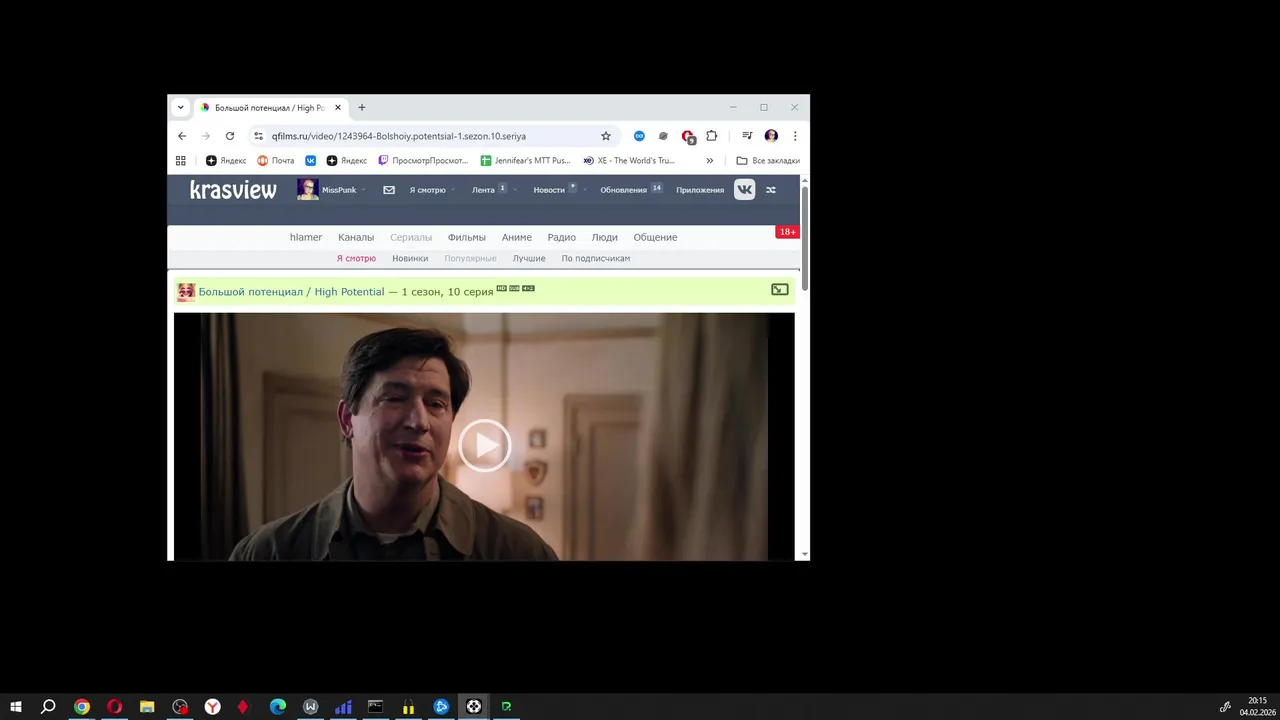Image resolution: width=1280 pixels, height=720 pixels.
Task: Open Windows search from the taskbar
Action: 48,706
